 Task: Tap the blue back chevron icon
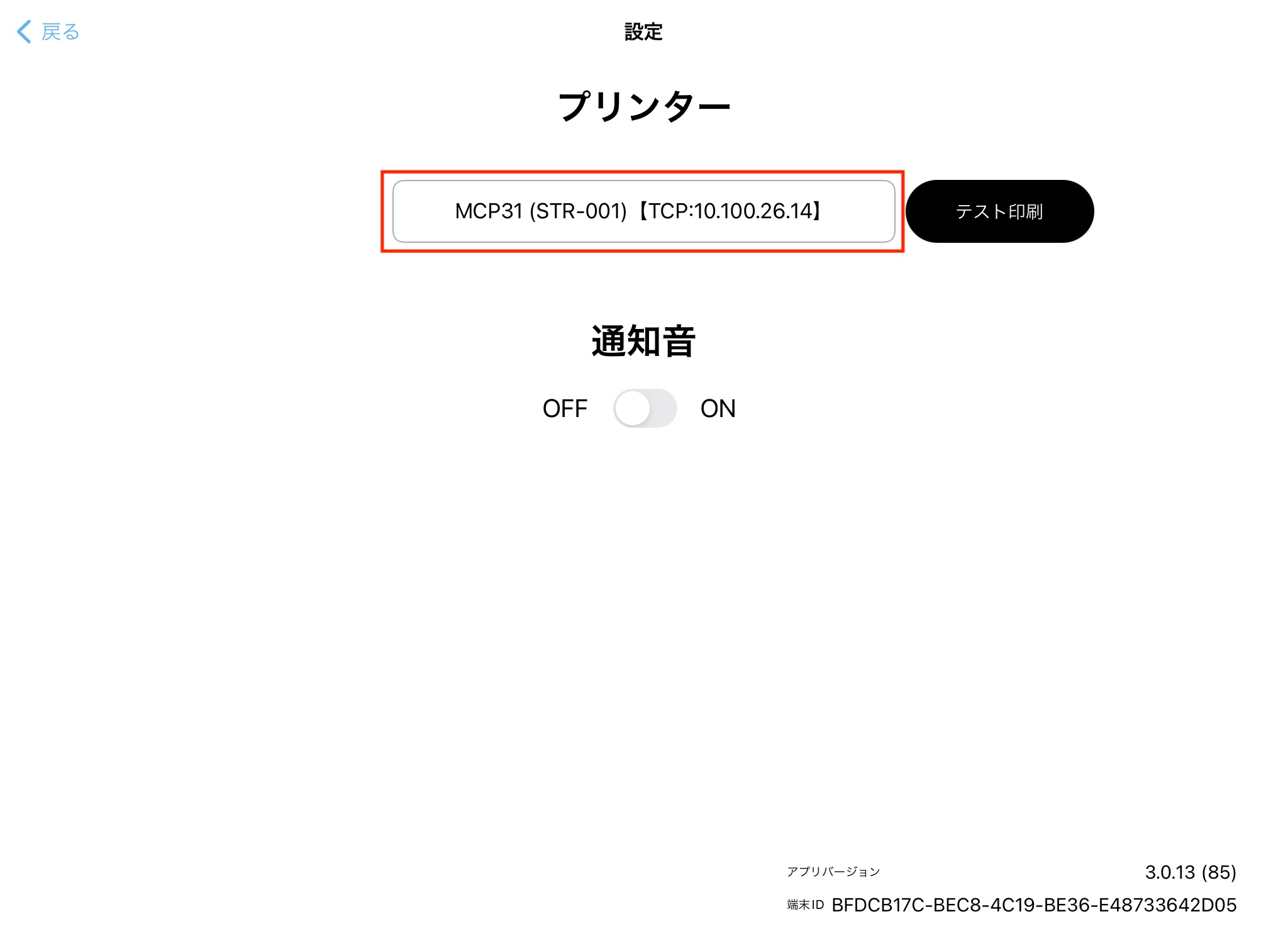[x=24, y=31]
